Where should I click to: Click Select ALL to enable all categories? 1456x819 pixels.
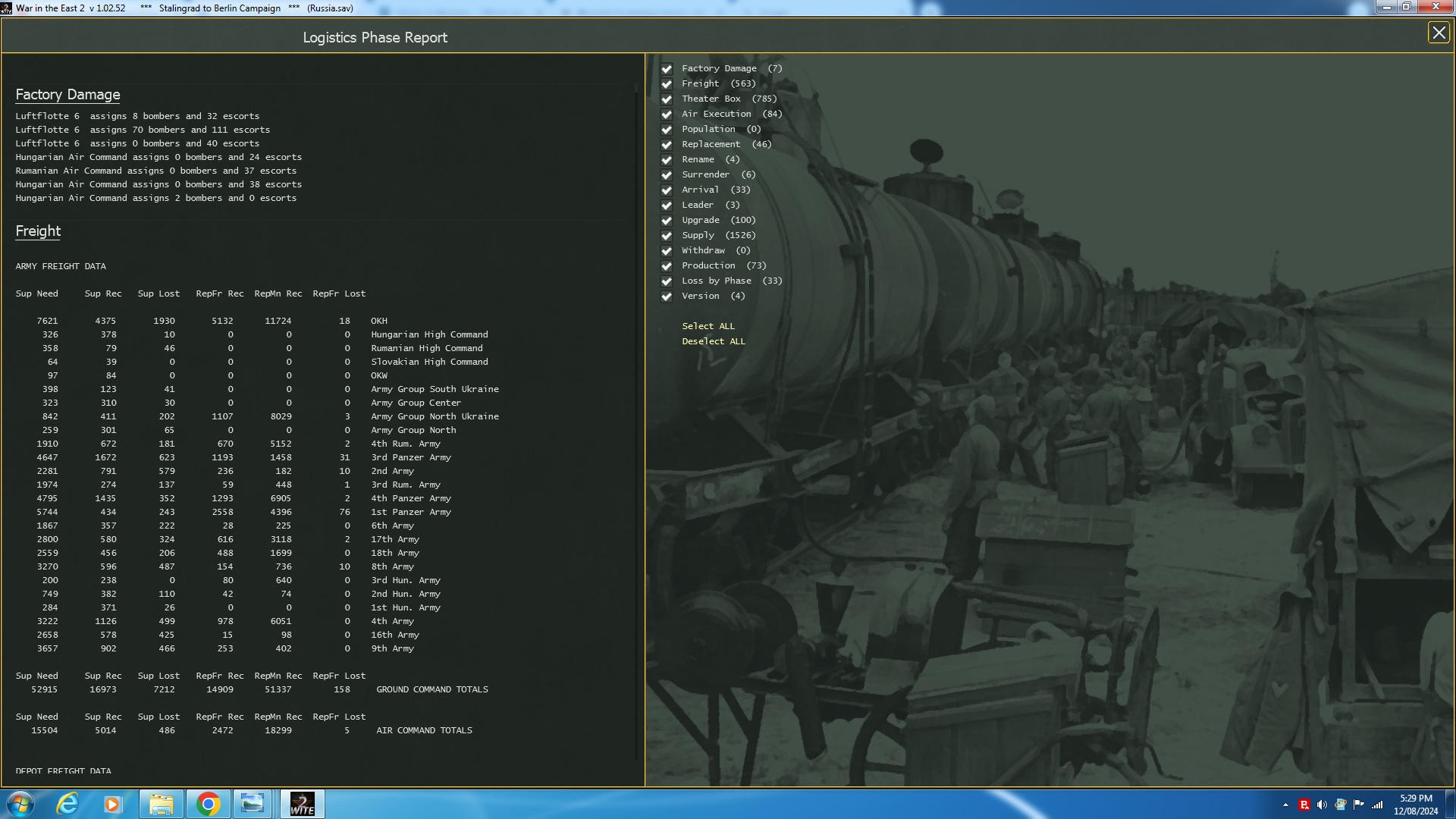tap(708, 325)
